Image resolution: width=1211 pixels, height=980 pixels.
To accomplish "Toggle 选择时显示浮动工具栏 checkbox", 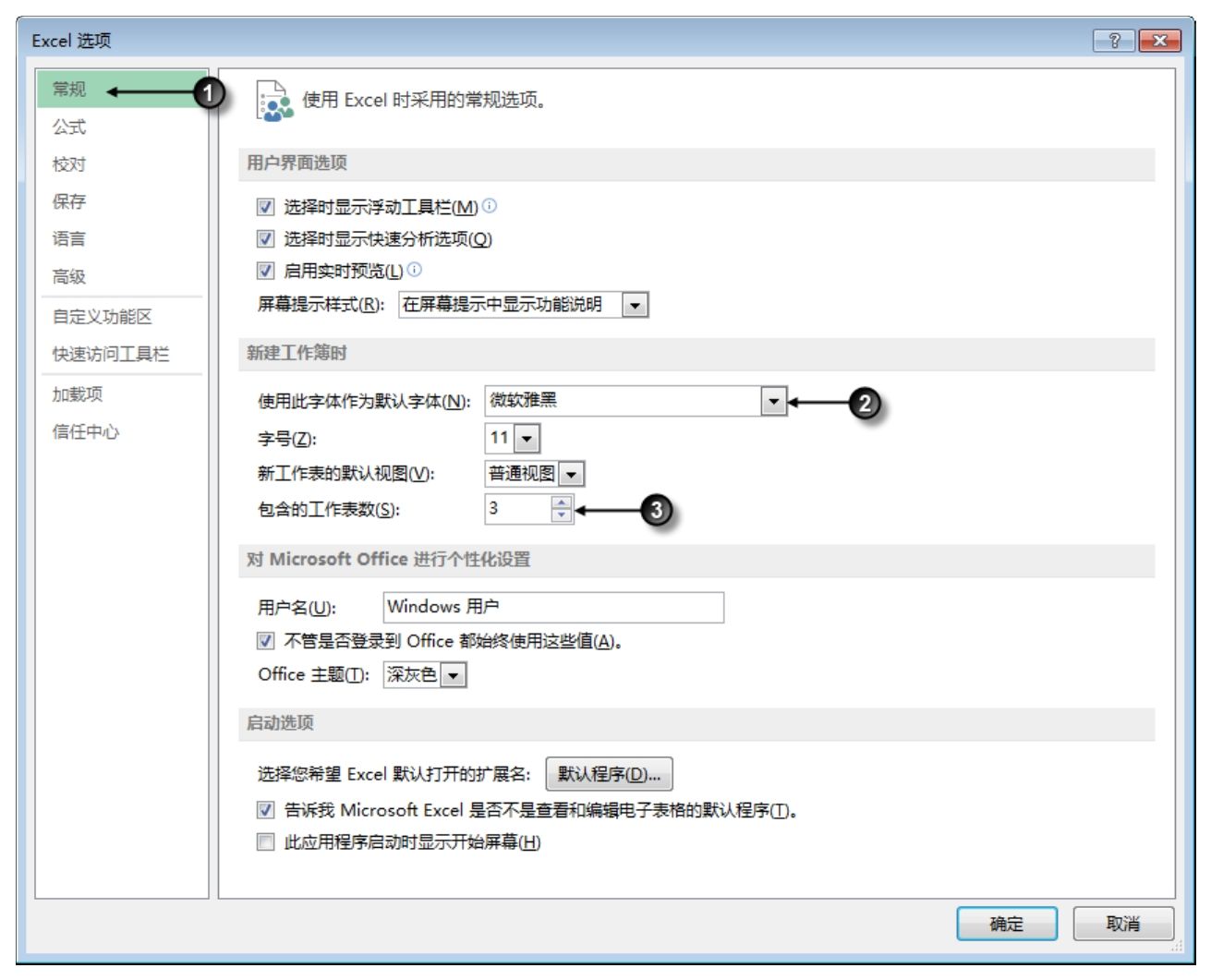I will coord(266,207).
